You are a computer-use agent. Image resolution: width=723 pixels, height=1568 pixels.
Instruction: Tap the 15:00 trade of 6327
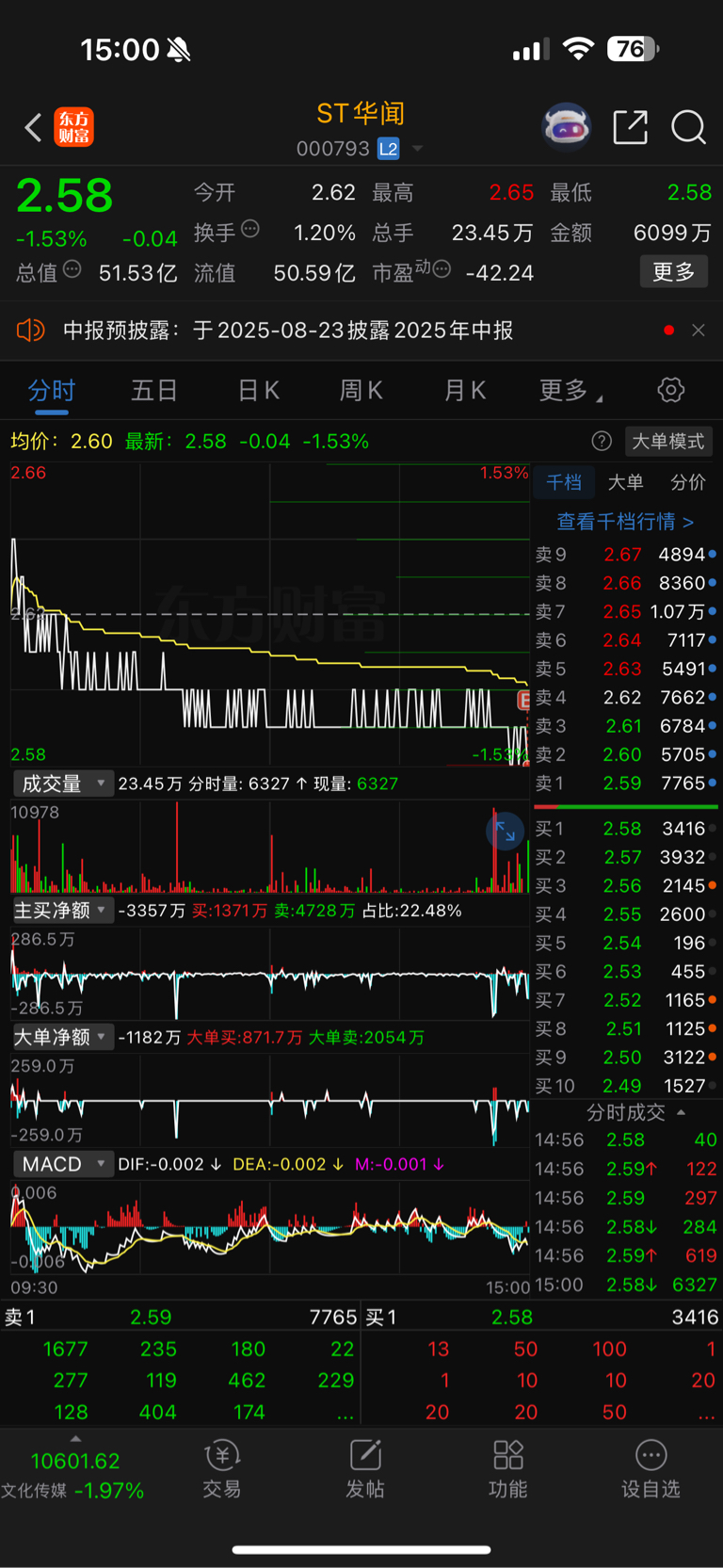pyautogui.click(x=626, y=1285)
